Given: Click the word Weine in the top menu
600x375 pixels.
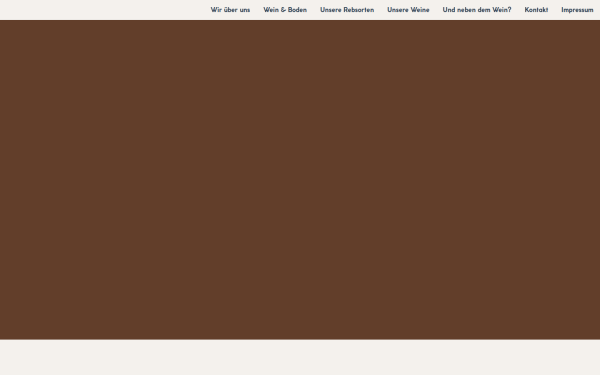Looking at the screenshot, I should (x=419, y=10).
